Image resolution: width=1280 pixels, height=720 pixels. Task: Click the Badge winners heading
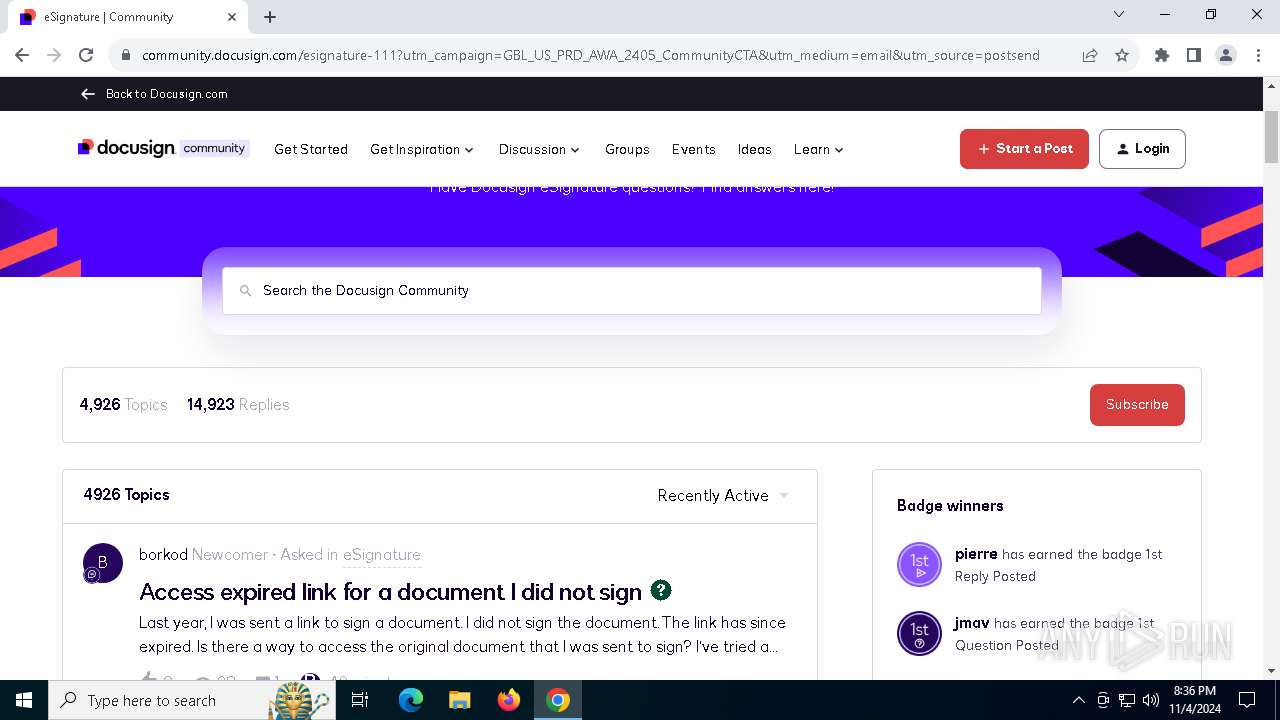pos(950,506)
